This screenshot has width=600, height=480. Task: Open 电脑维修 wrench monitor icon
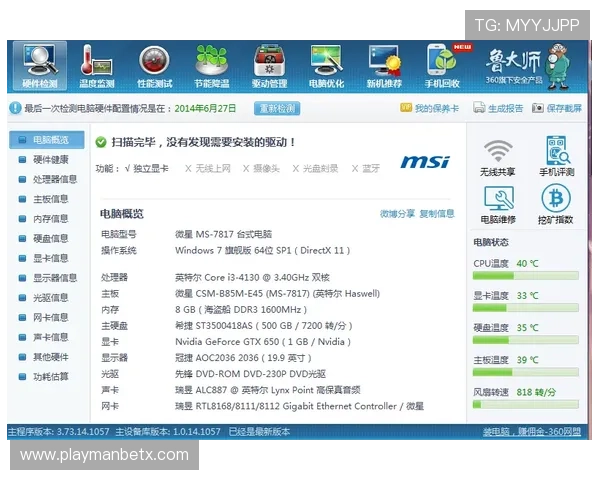(x=498, y=205)
